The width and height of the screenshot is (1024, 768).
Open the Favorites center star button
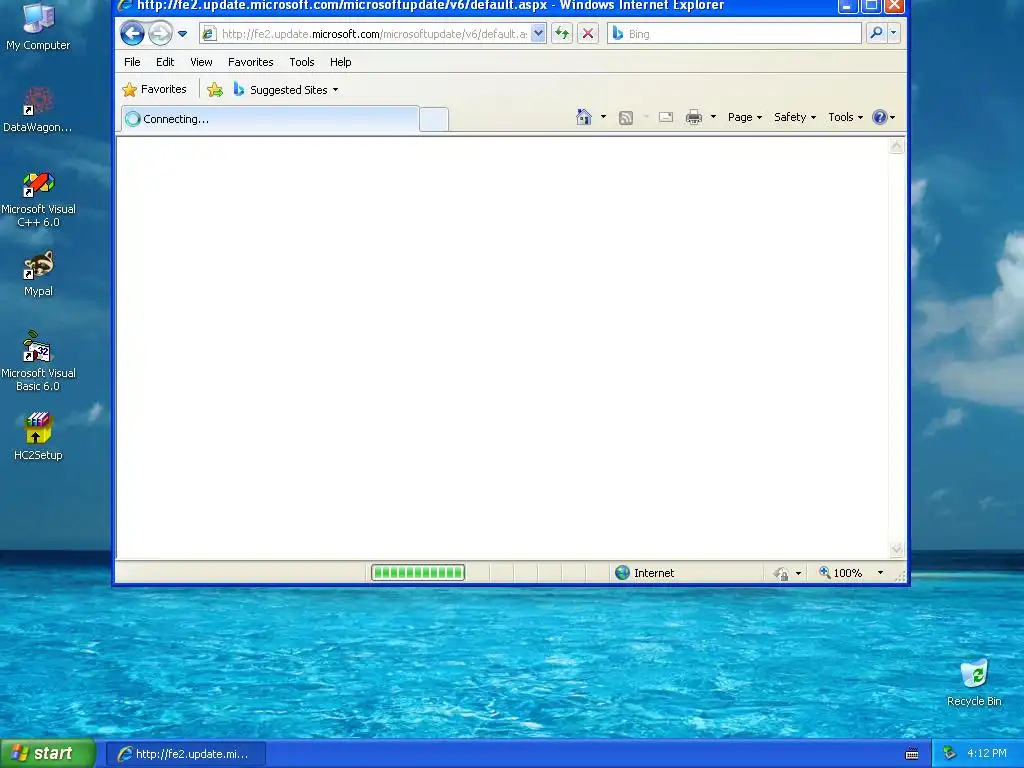155,89
